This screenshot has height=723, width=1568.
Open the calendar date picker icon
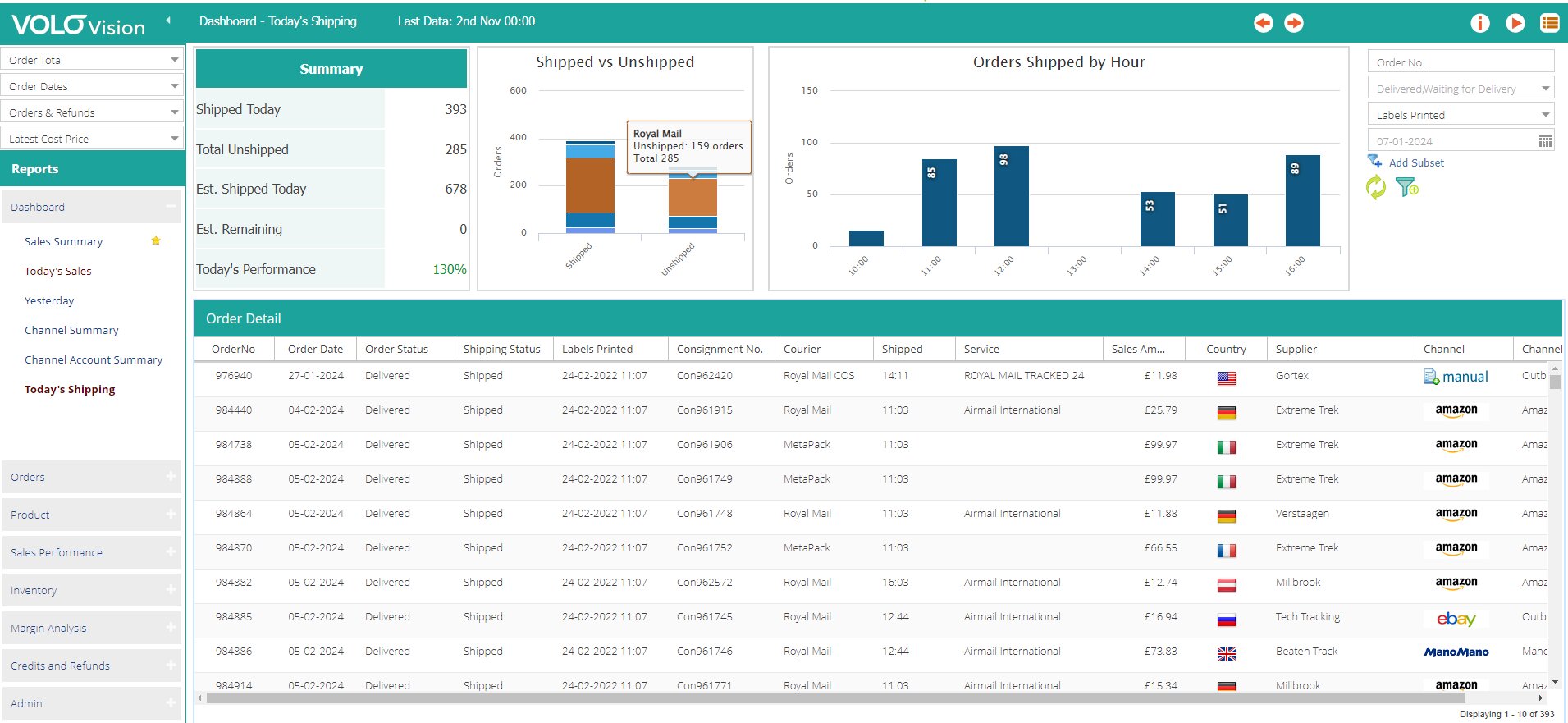click(x=1545, y=141)
